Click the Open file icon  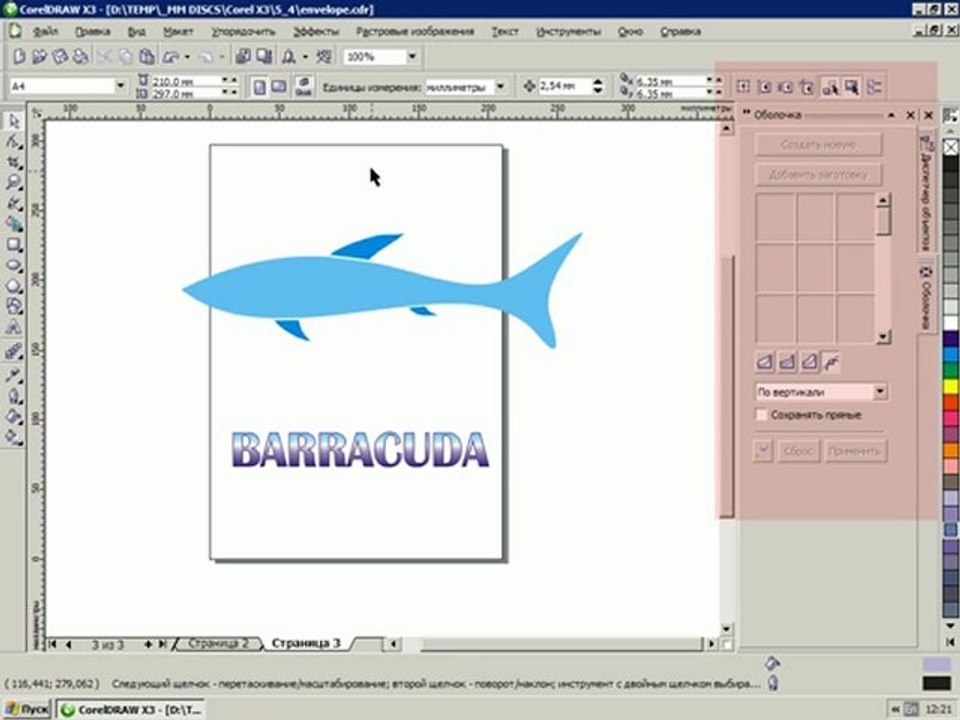pos(39,56)
